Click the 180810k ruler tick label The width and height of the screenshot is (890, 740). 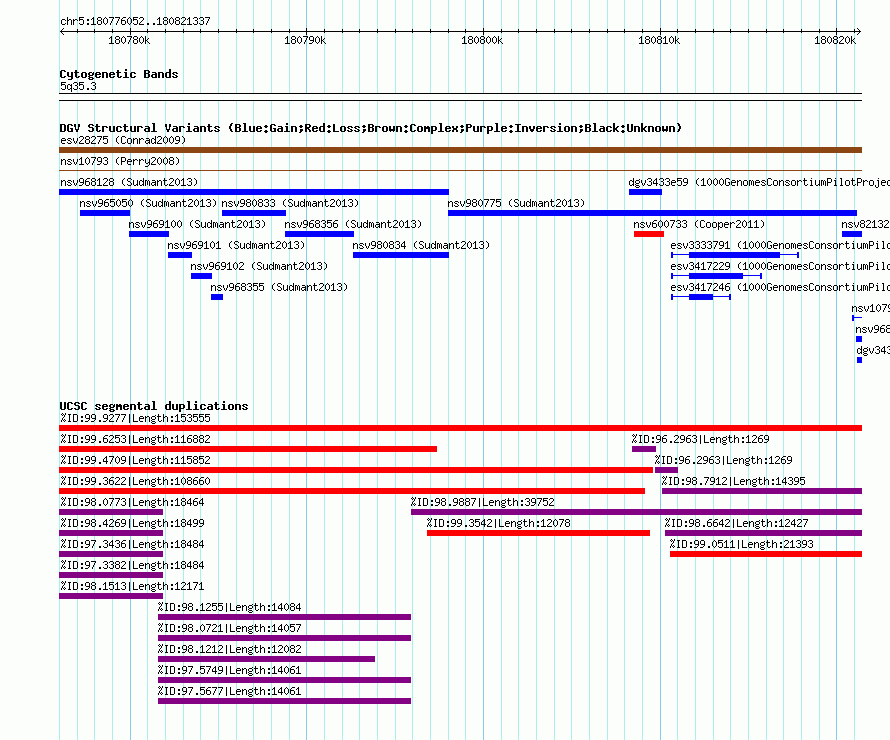pos(659,40)
